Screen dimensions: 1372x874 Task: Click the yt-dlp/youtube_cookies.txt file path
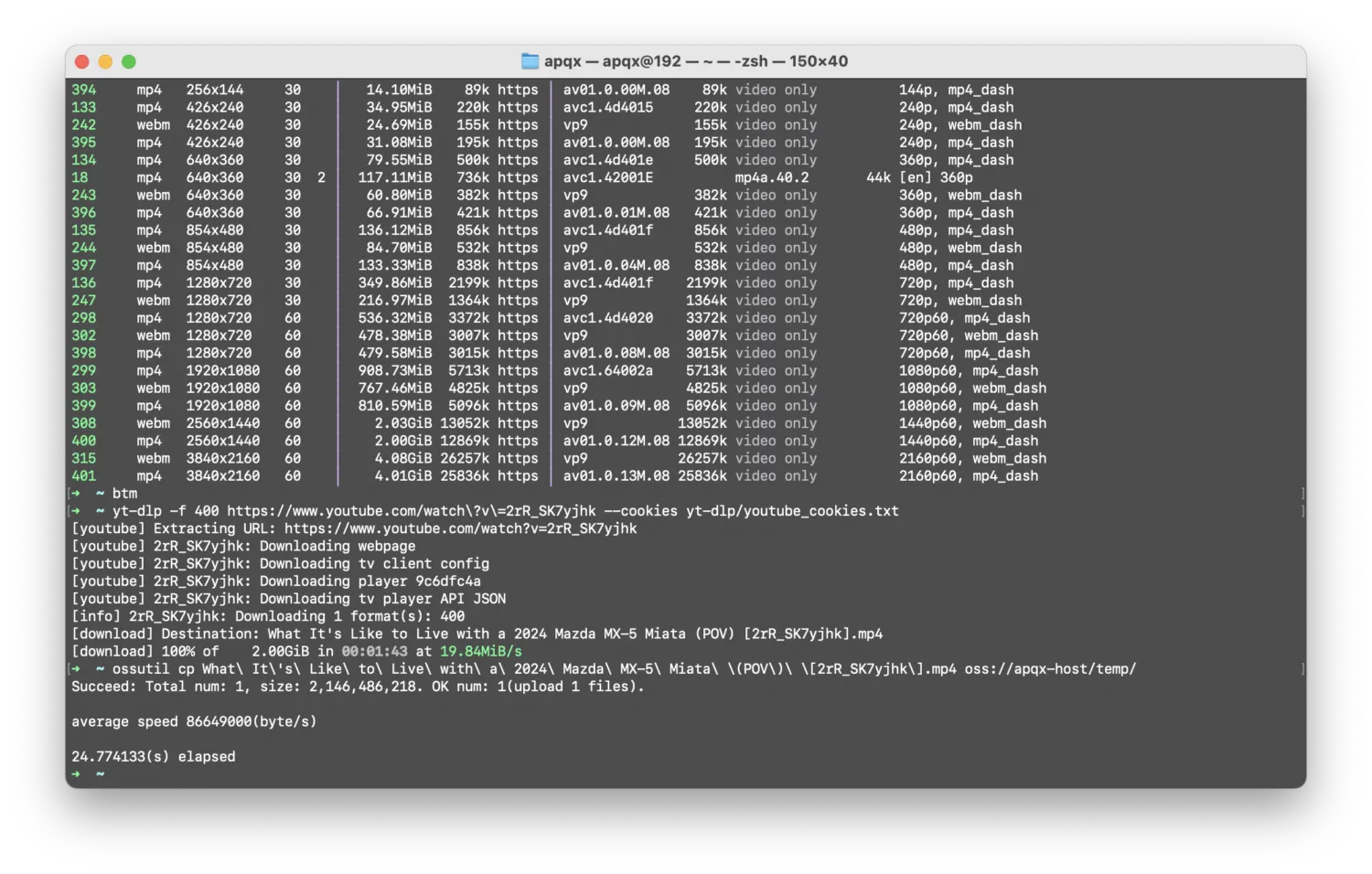[792, 511]
